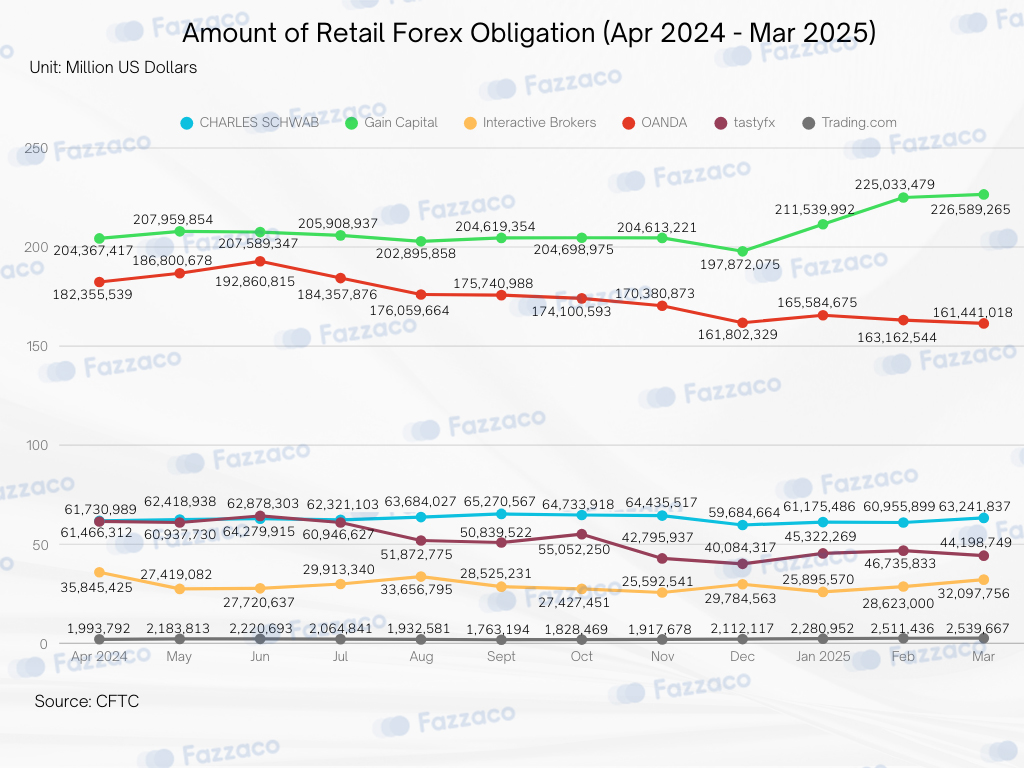Screen dimensions: 1024x768
Task: Toggle the Interactive Brokers legend label
Action: point(539,123)
